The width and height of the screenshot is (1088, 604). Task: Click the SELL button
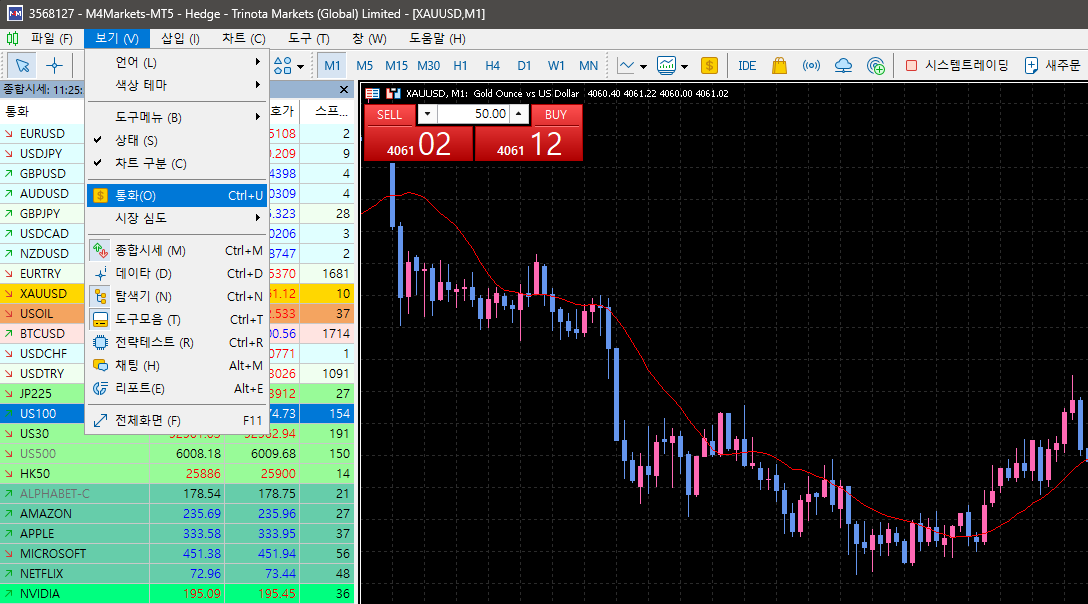[x=389, y=115]
